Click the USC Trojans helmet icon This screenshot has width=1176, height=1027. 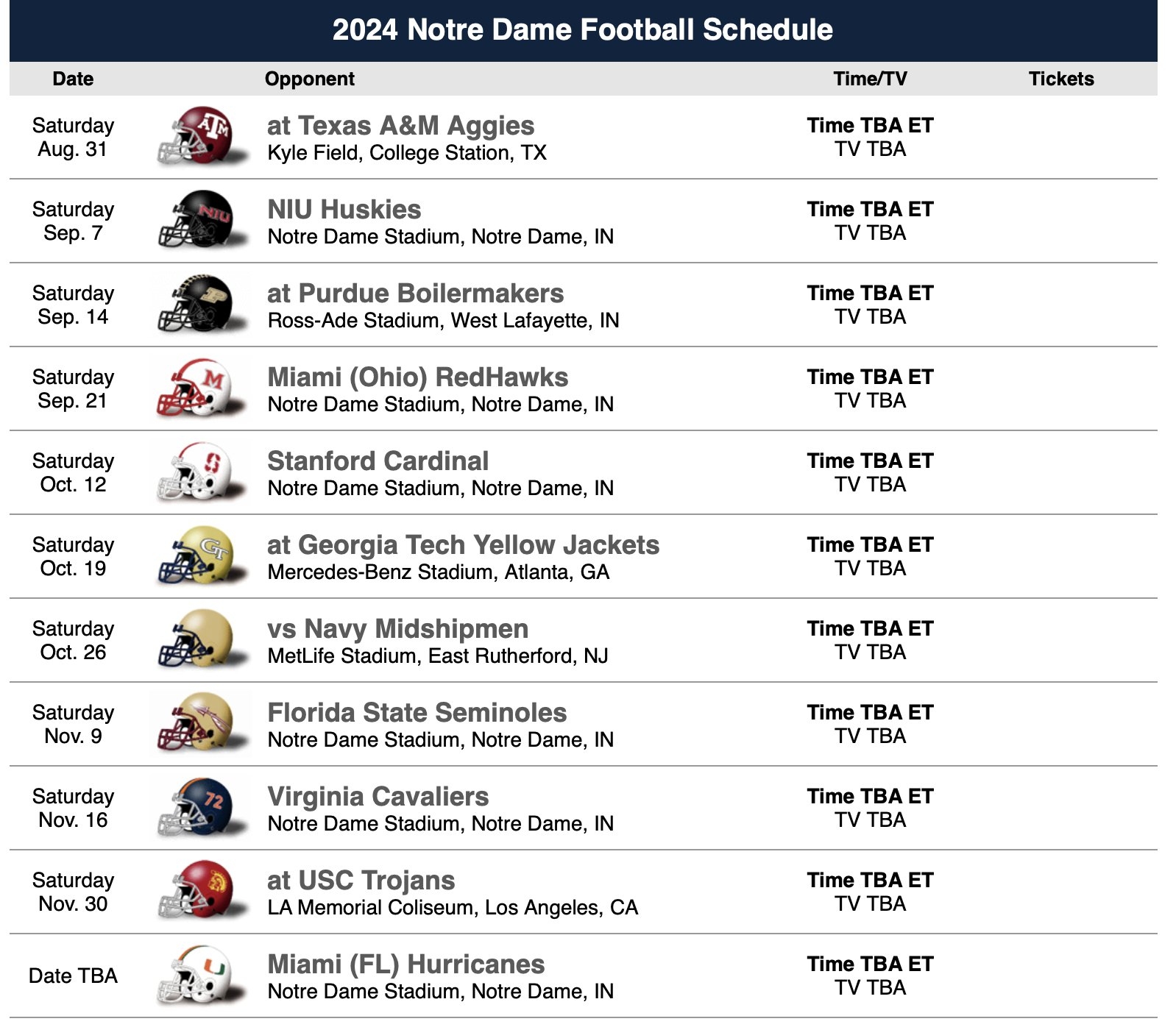point(199,892)
